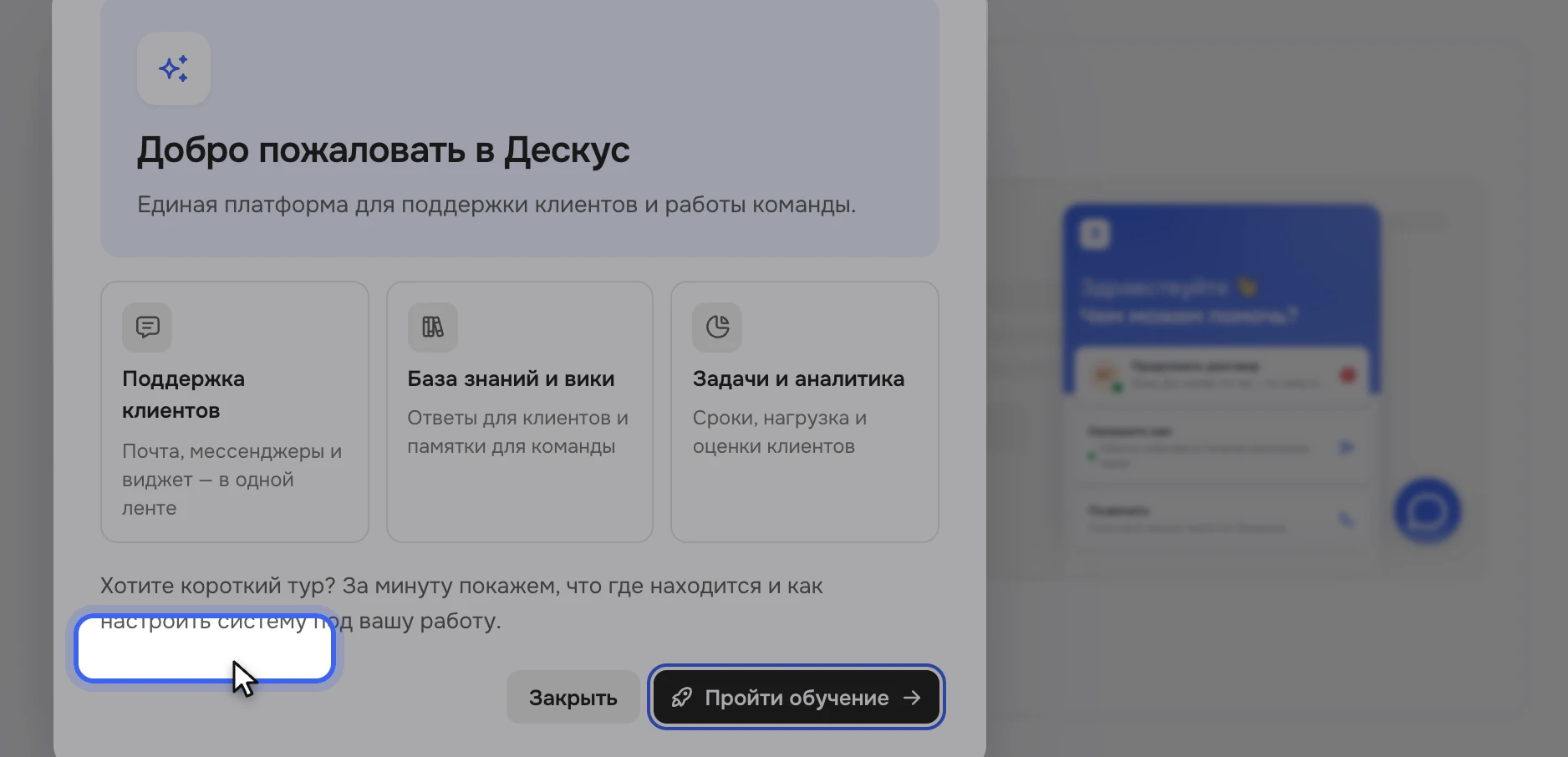
Task: Click the chat message icon in Поддержка клиентов card
Action: point(147,327)
